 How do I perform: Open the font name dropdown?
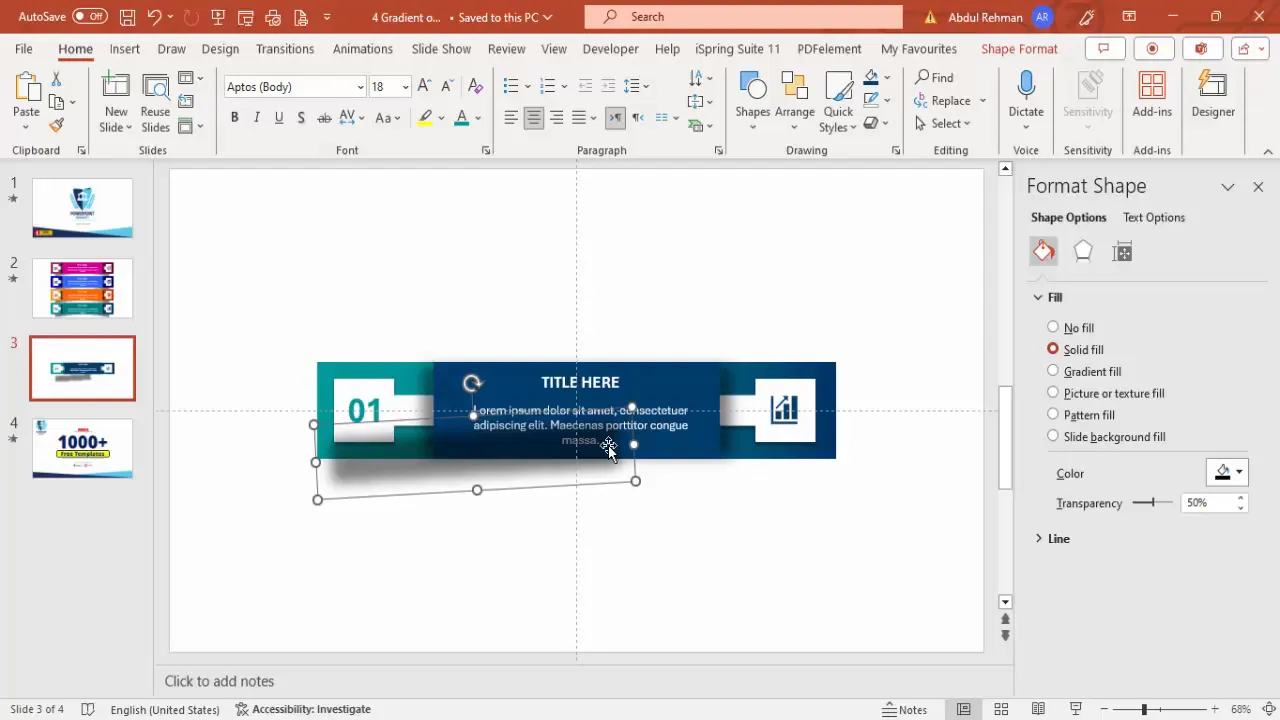[361, 87]
